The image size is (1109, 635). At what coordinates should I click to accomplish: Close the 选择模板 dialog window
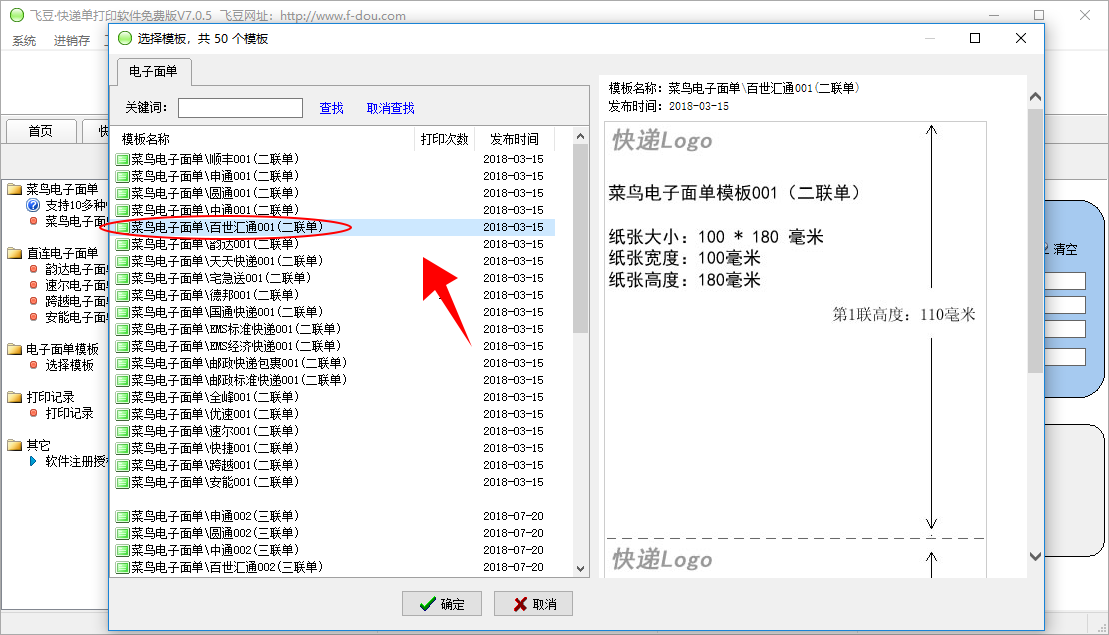tap(1021, 38)
